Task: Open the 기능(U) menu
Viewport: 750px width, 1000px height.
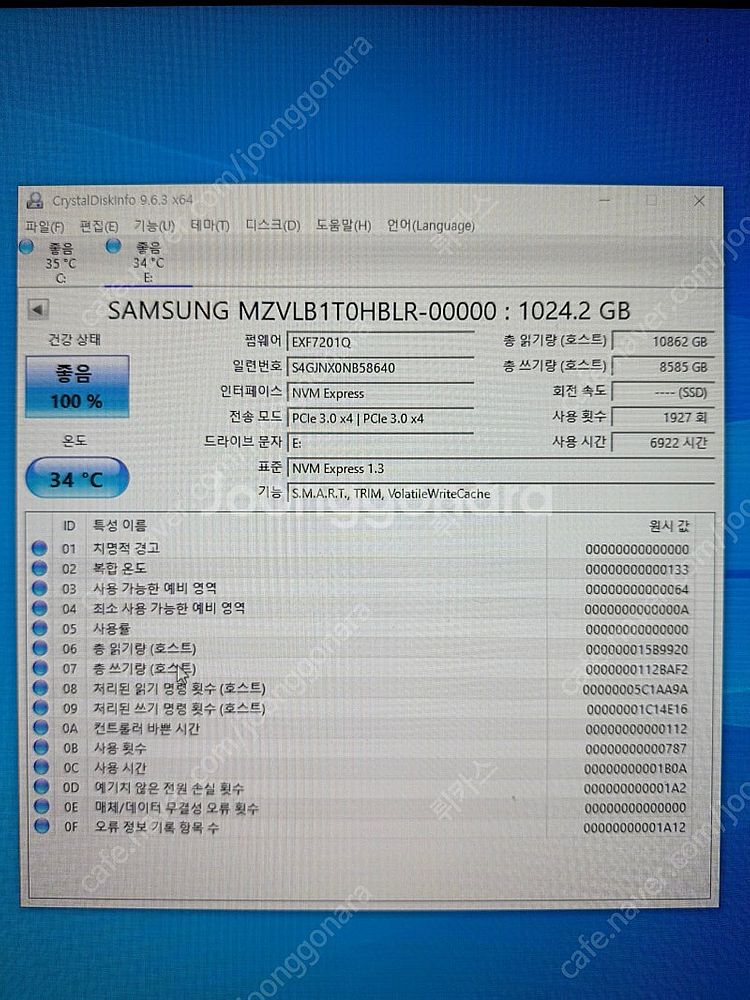Action: click(154, 225)
